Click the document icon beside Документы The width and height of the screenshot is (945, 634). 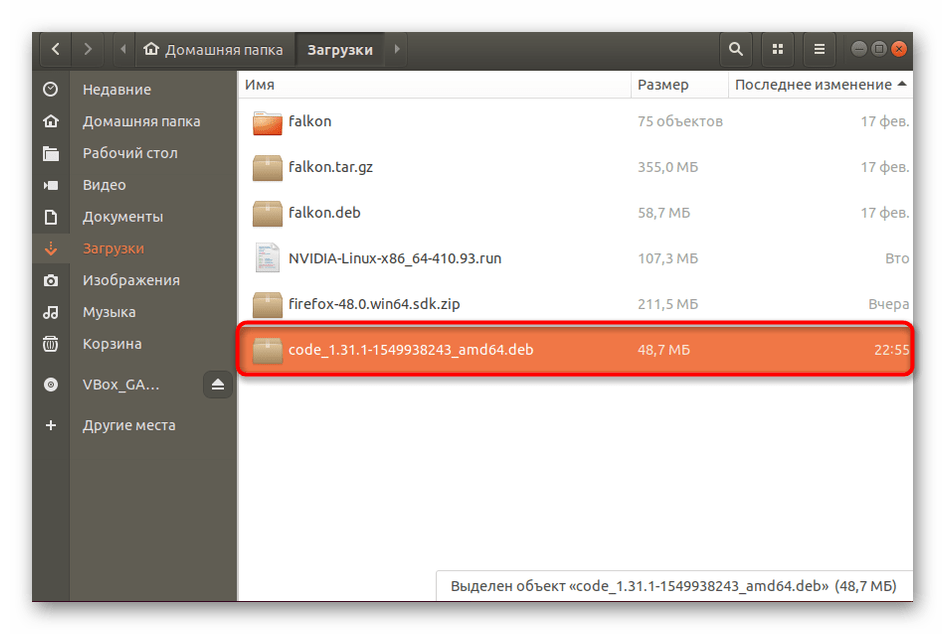51,217
